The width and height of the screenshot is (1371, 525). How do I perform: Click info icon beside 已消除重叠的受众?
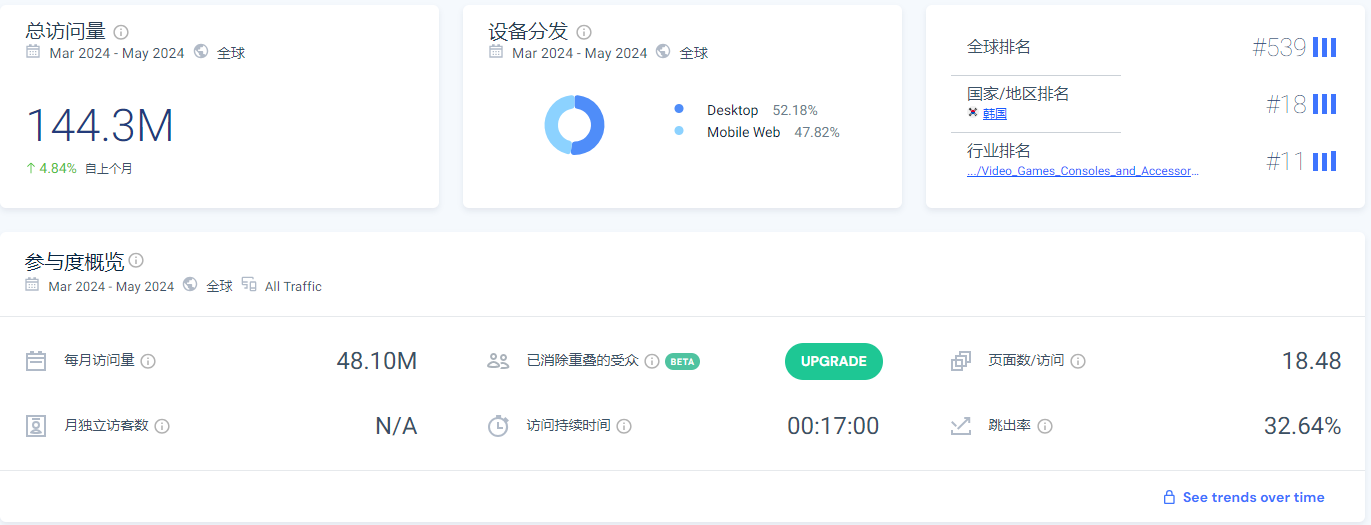[652, 361]
